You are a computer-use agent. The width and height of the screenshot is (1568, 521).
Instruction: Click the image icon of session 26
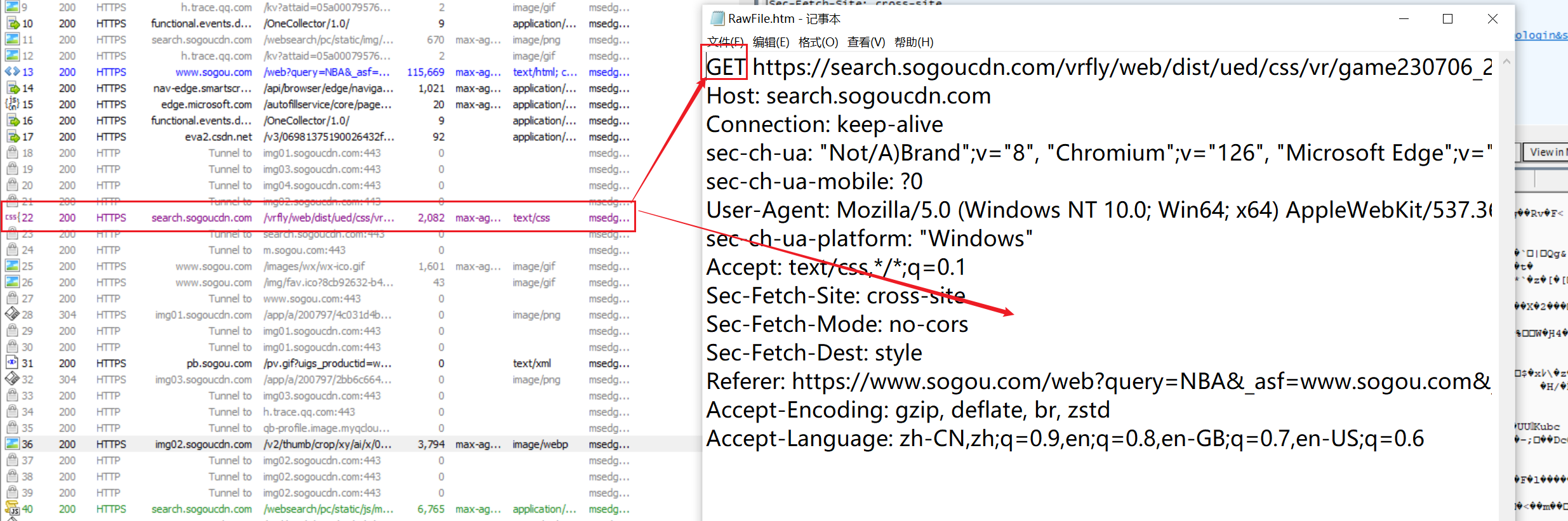(x=12, y=282)
